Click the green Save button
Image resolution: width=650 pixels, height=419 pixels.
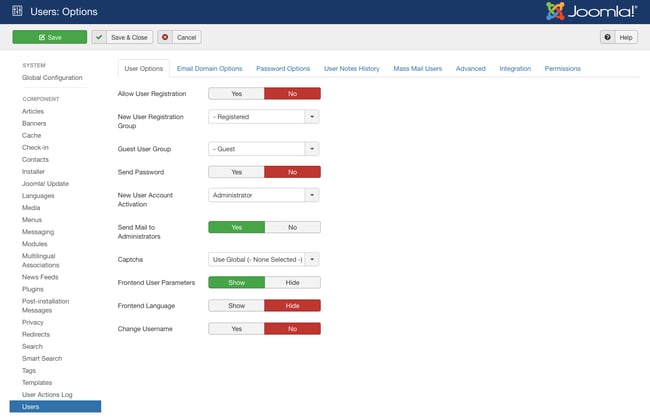click(x=49, y=37)
